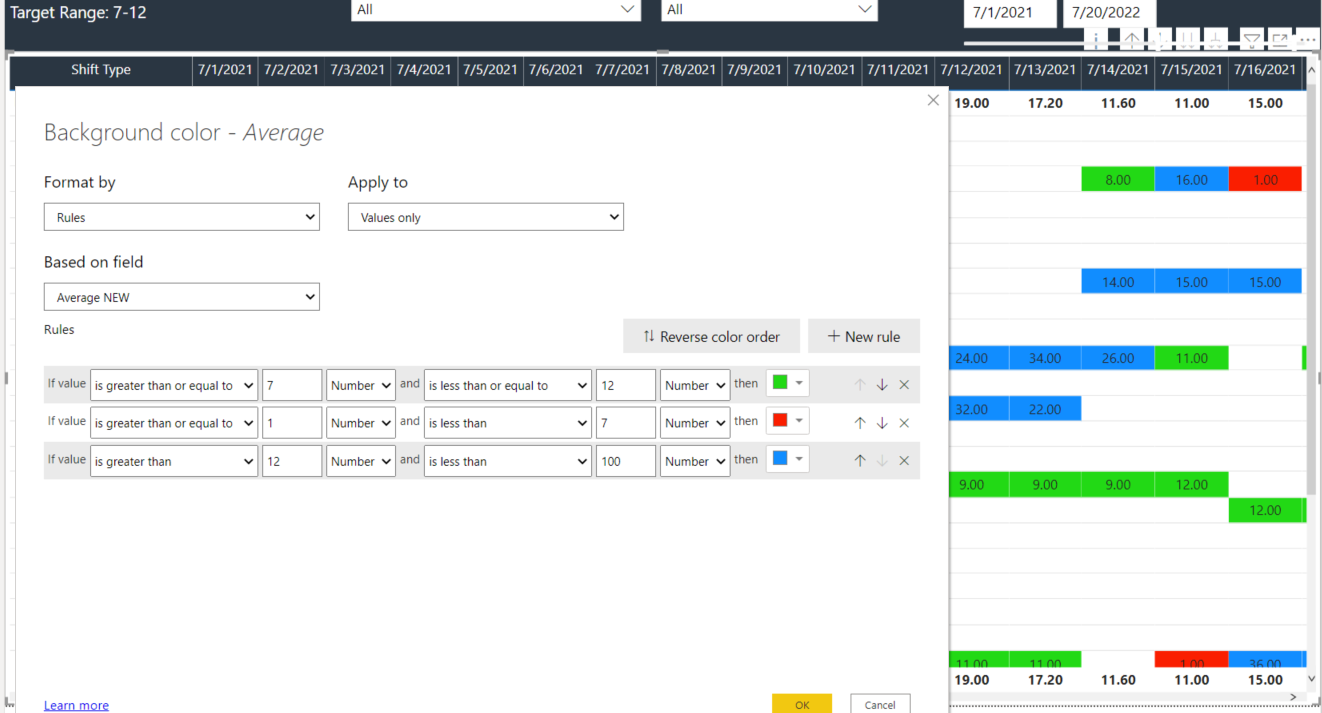Viewport: 1322px width, 713px height.
Task: Open Number type dropdown after value 100
Action: [695, 461]
